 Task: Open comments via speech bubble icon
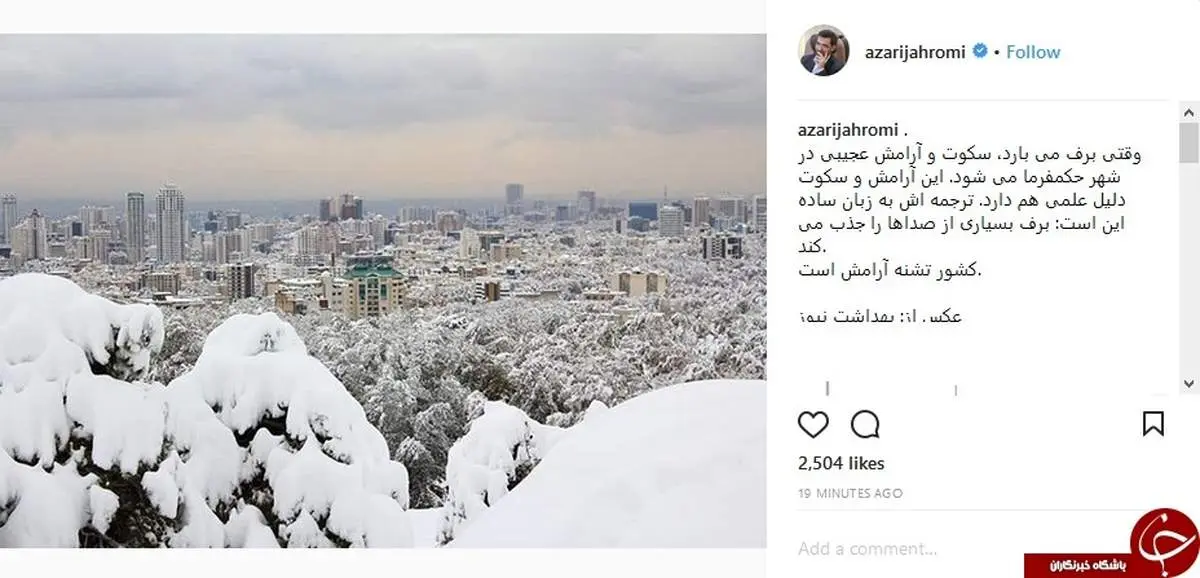[x=865, y=424]
